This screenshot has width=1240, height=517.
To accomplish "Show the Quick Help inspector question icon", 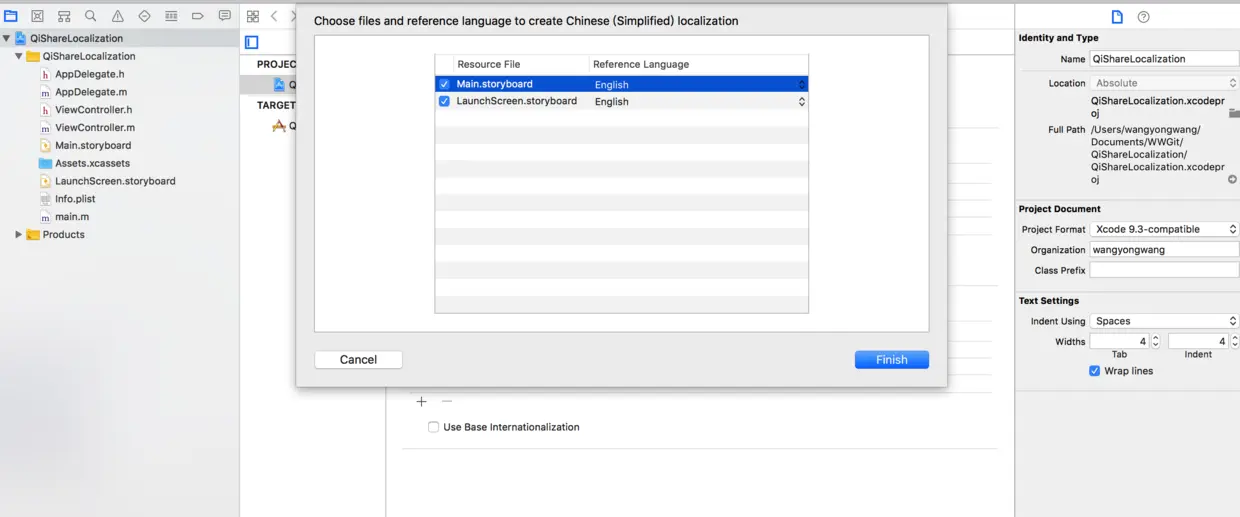I will (1144, 17).
